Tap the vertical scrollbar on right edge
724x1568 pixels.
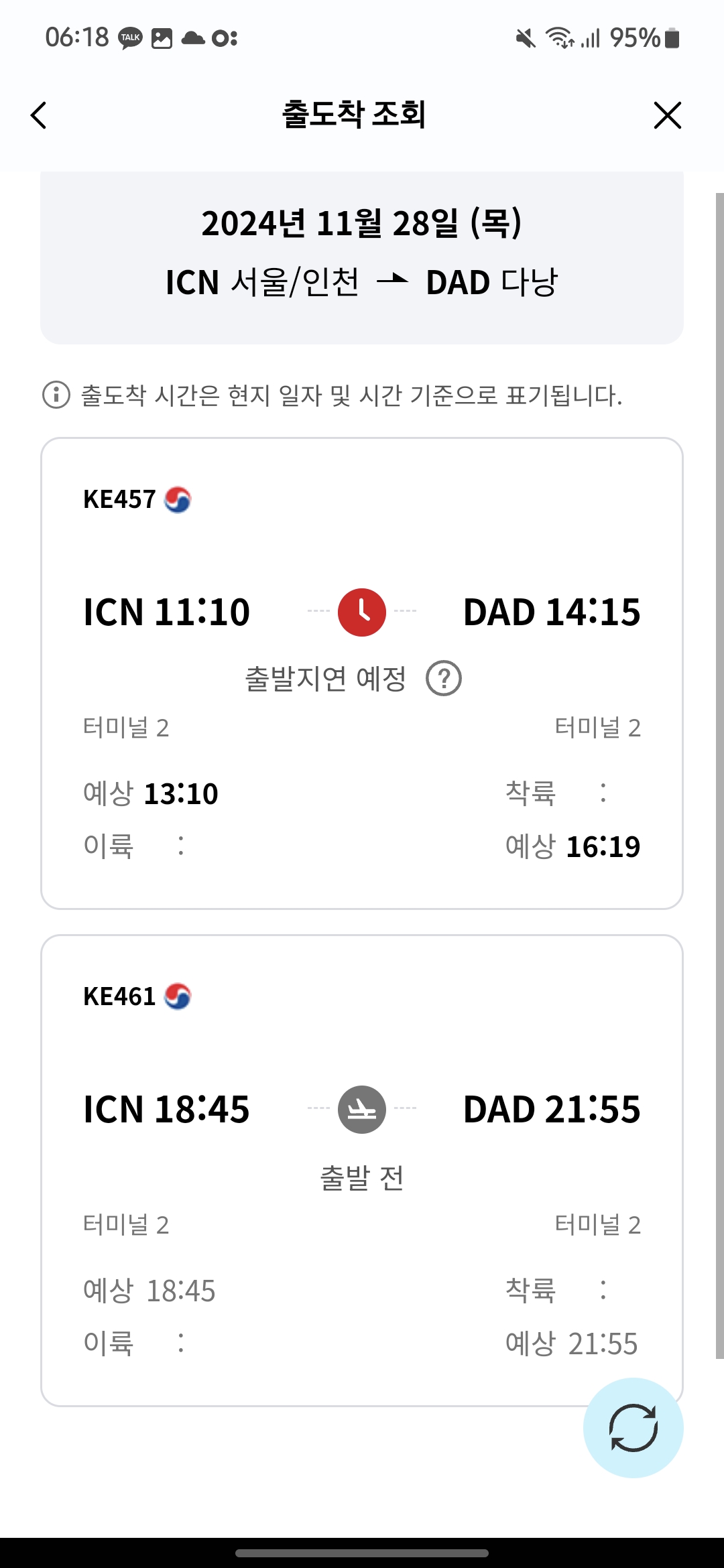[719, 771]
